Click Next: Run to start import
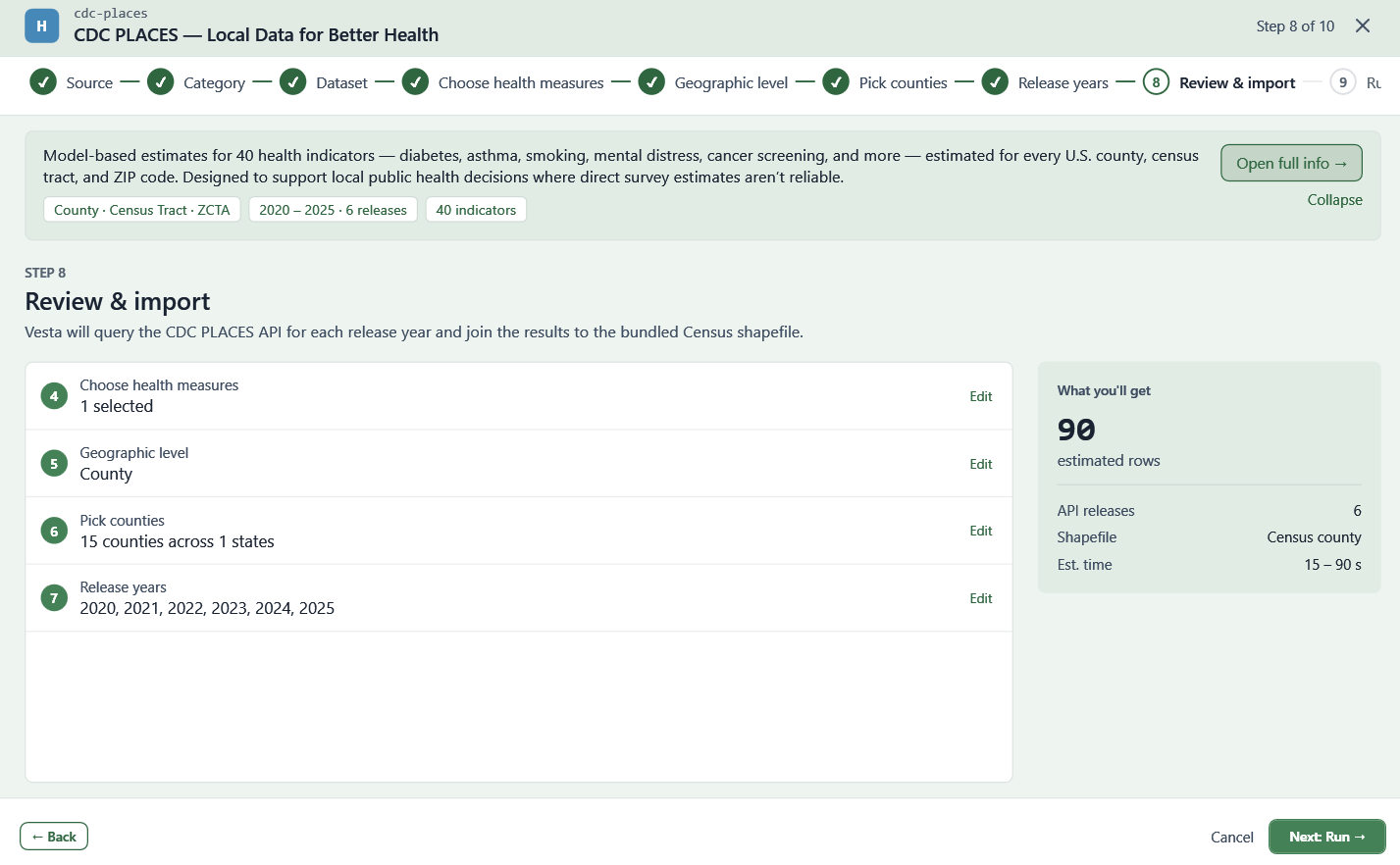Screen dimensions: 1400x865 pos(1327,837)
